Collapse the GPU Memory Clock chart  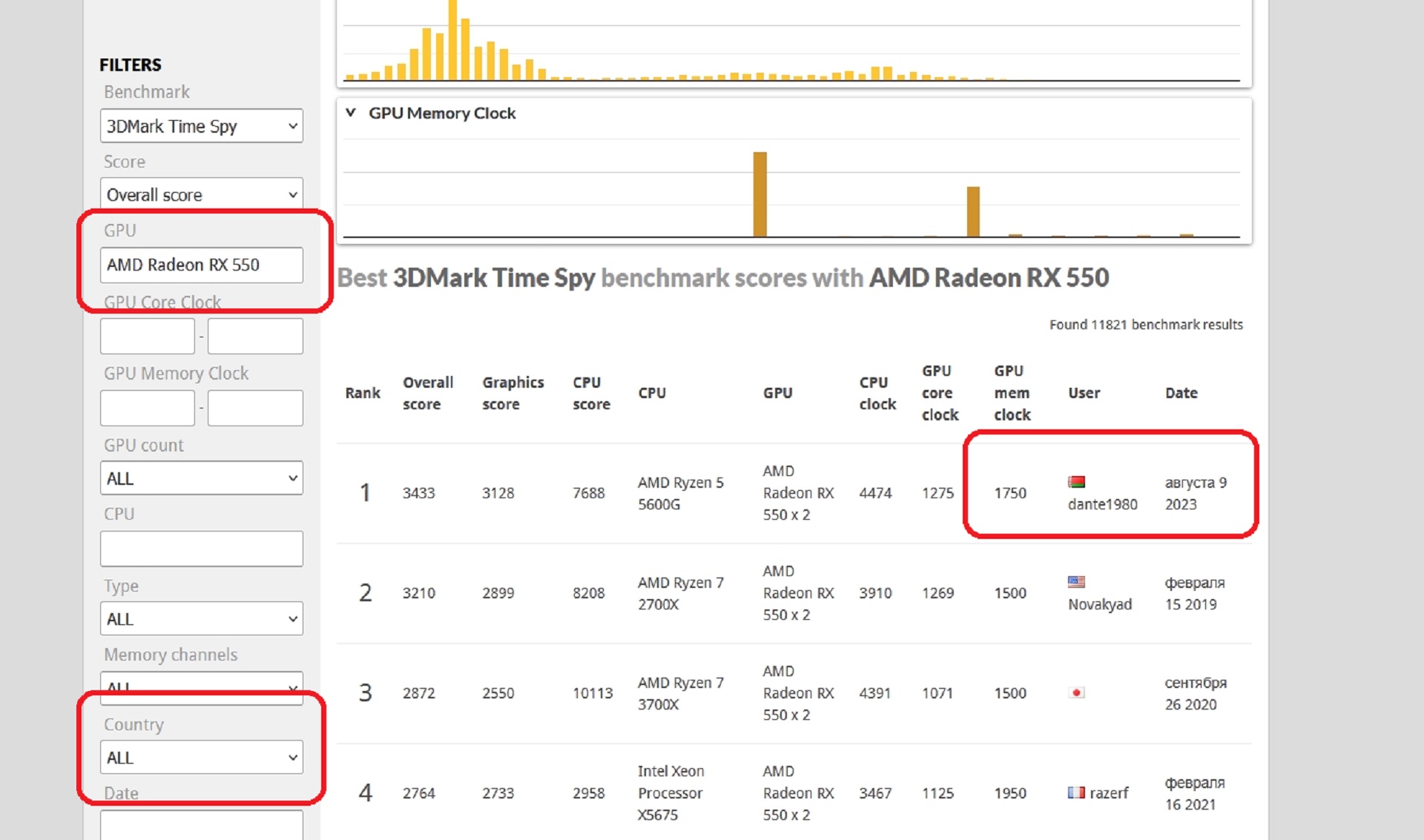coord(351,113)
